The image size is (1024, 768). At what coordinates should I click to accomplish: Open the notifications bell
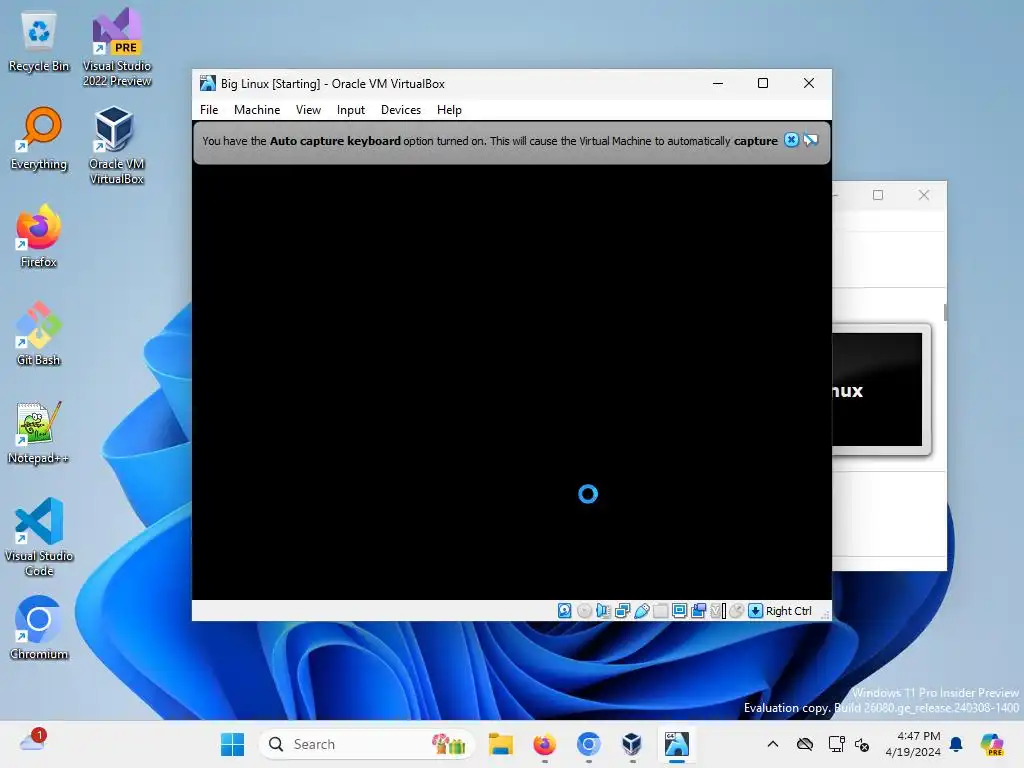click(956, 744)
